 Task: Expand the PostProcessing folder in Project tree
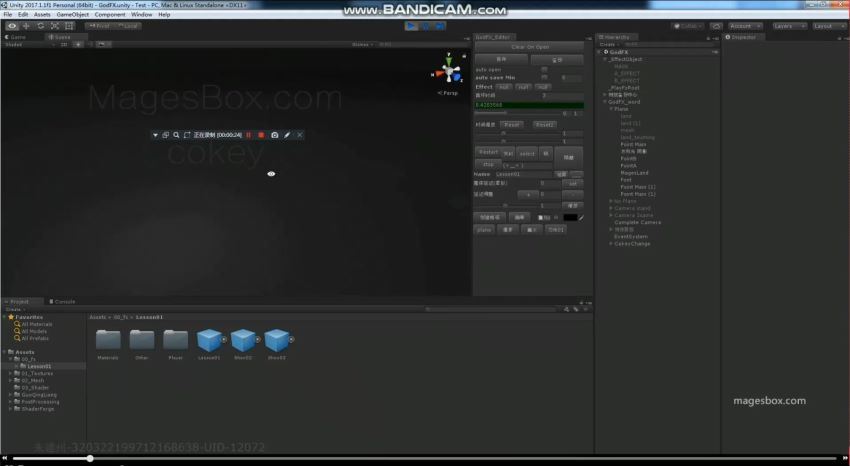10,402
